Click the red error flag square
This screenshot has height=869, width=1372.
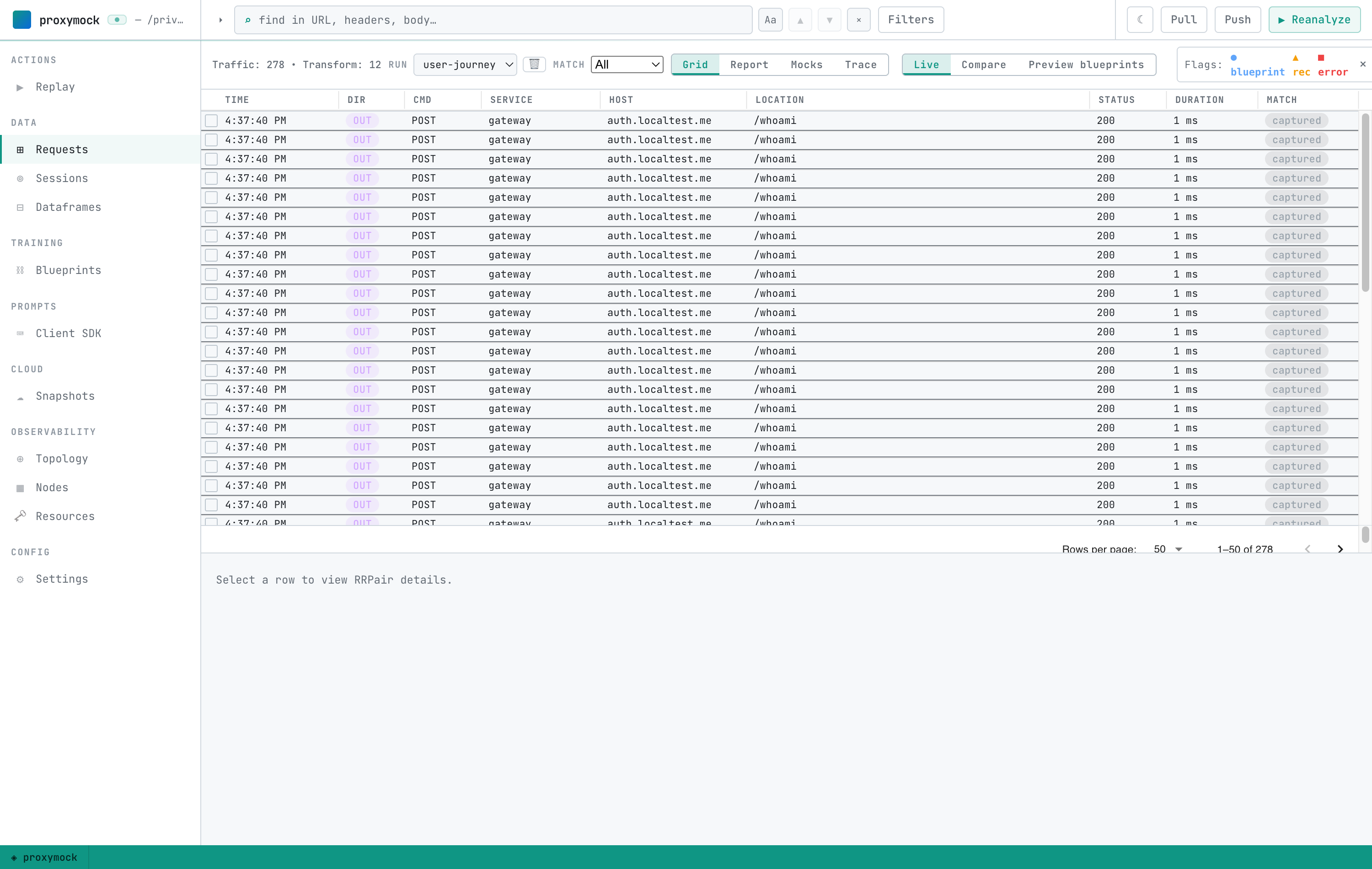(1321, 58)
